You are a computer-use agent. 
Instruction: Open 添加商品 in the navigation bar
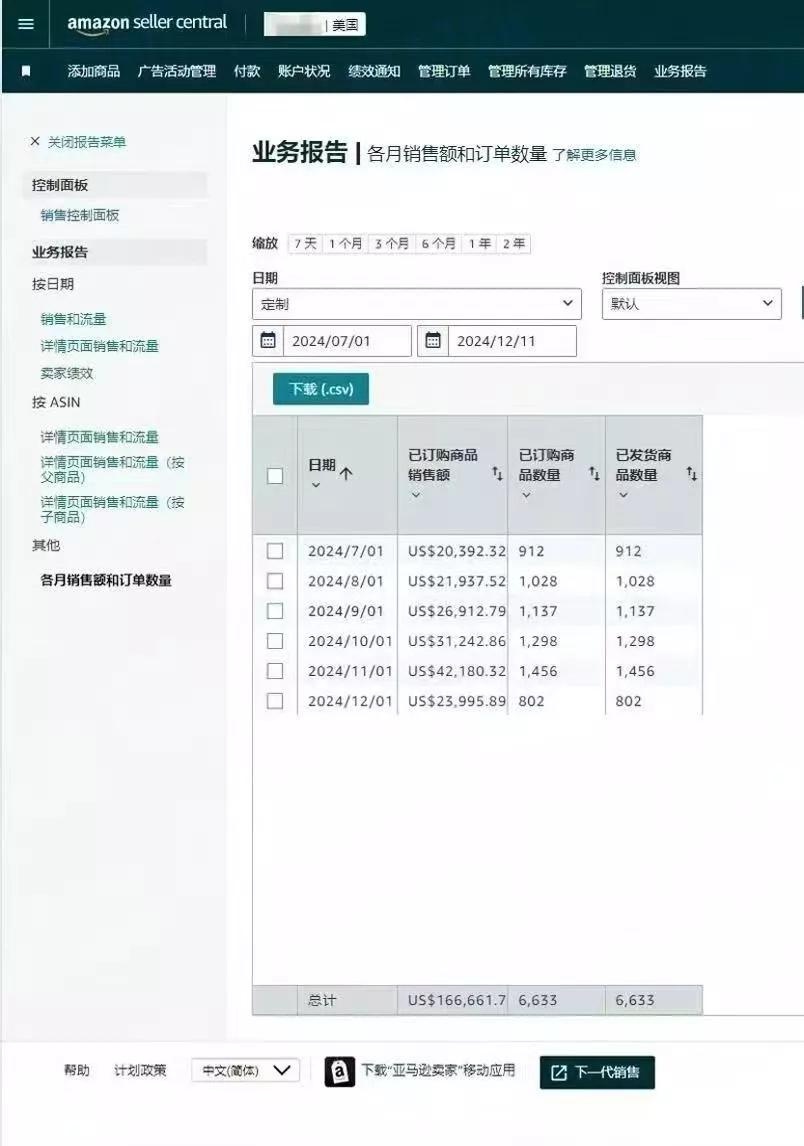pyautogui.click(x=94, y=71)
